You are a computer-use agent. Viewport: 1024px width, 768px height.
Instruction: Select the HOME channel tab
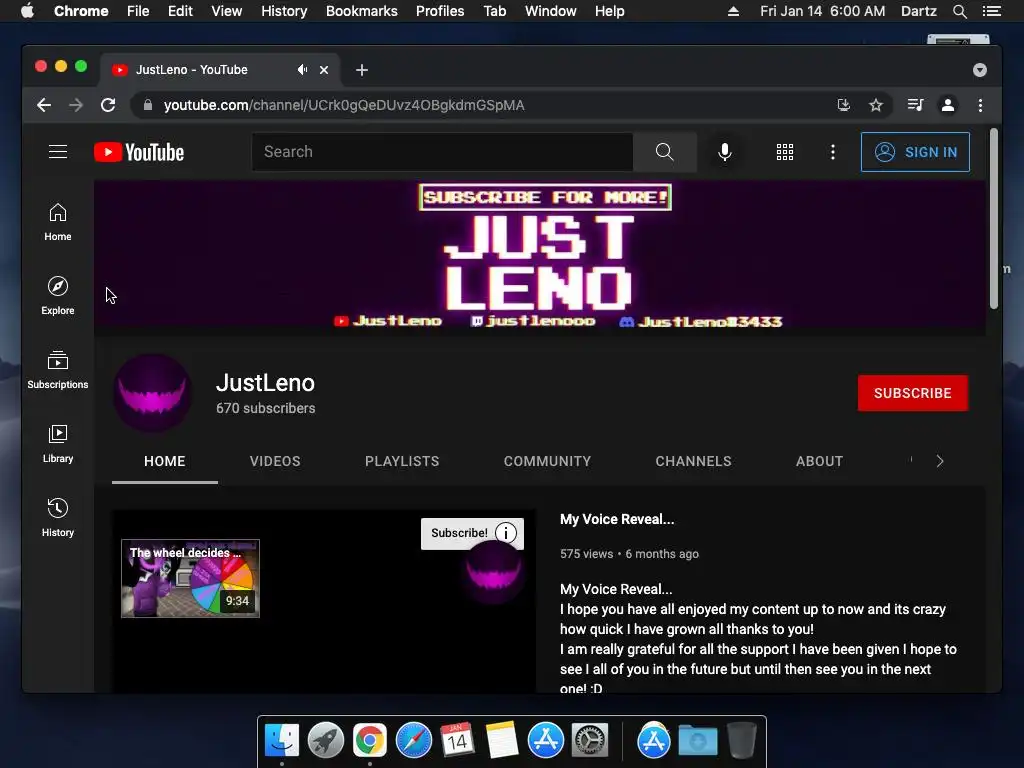(165, 461)
